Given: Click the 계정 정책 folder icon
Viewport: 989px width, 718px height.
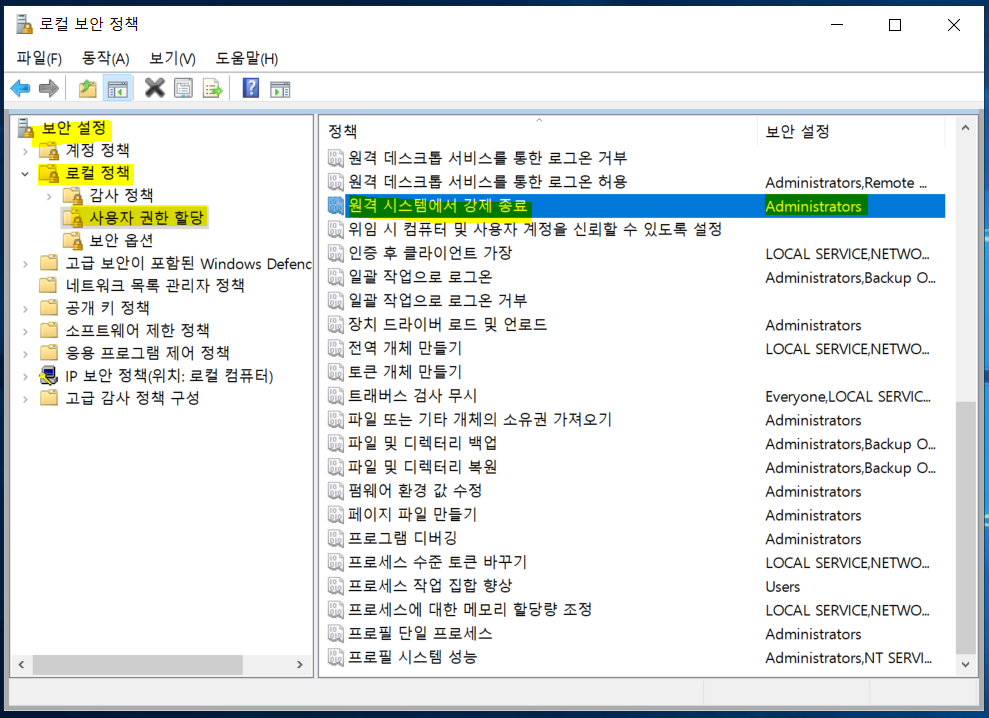Looking at the screenshot, I should tap(49, 151).
